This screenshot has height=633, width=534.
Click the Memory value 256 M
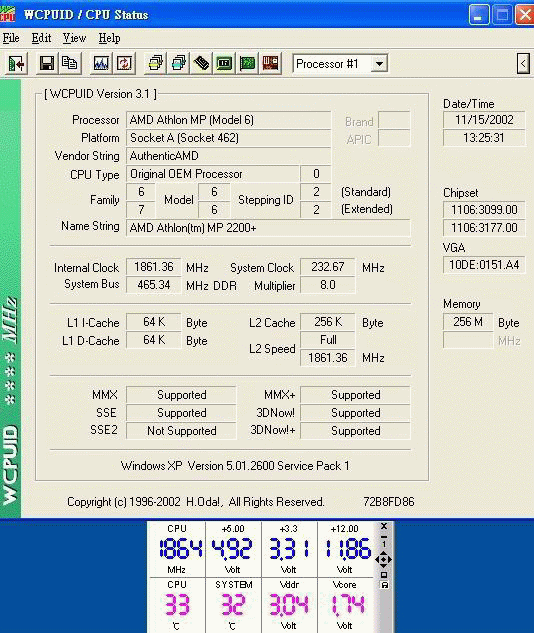pos(468,322)
